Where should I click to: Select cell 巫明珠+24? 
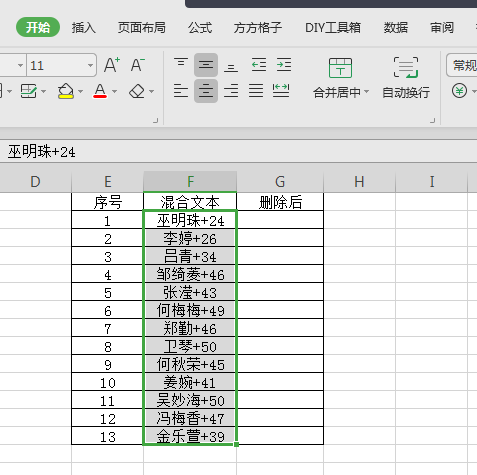coord(190,220)
